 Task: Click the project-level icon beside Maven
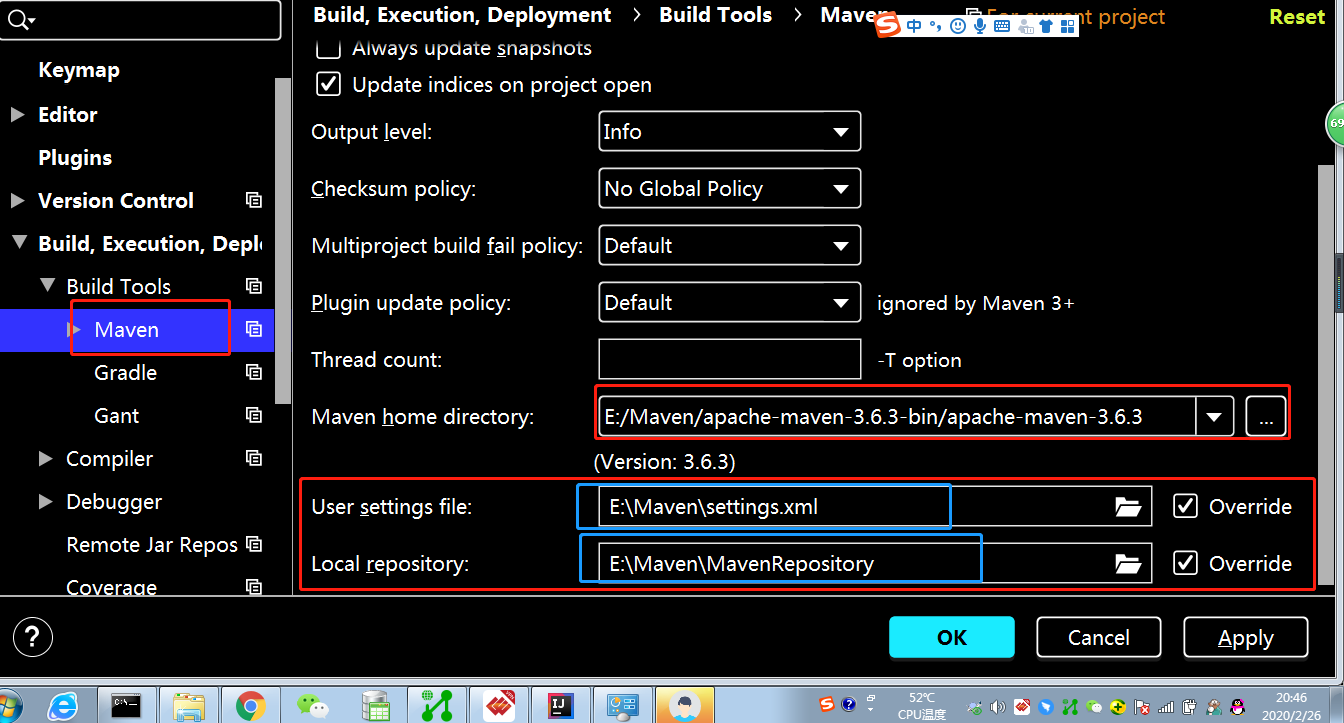click(x=254, y=329)
